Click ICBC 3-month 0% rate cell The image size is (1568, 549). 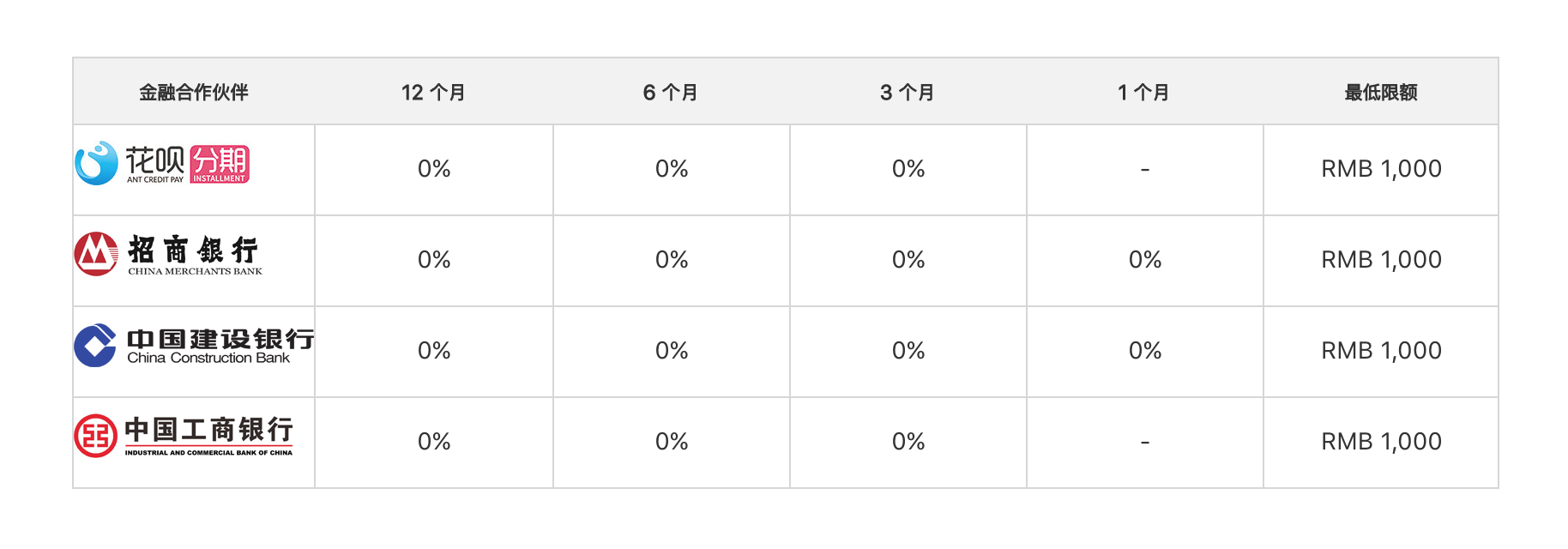[908, 442]
